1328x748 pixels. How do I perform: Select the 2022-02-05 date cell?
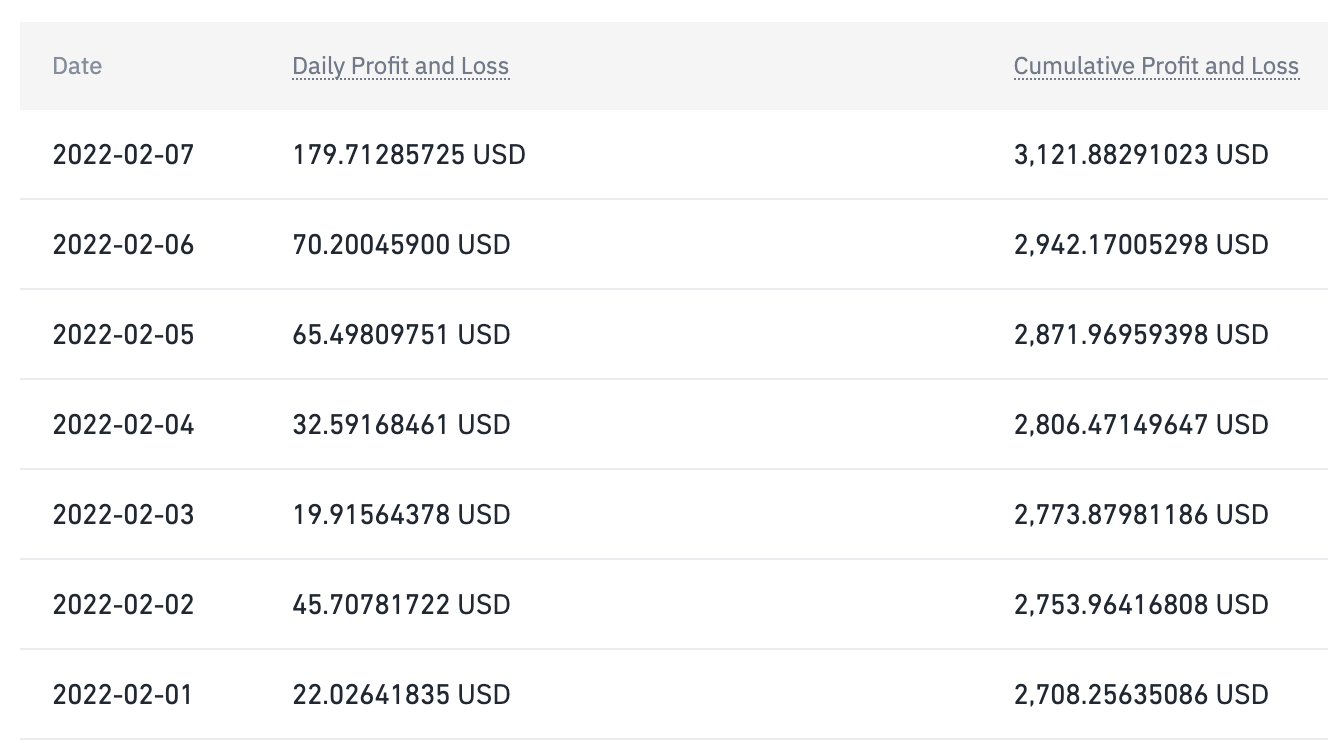tap(123, 335)
